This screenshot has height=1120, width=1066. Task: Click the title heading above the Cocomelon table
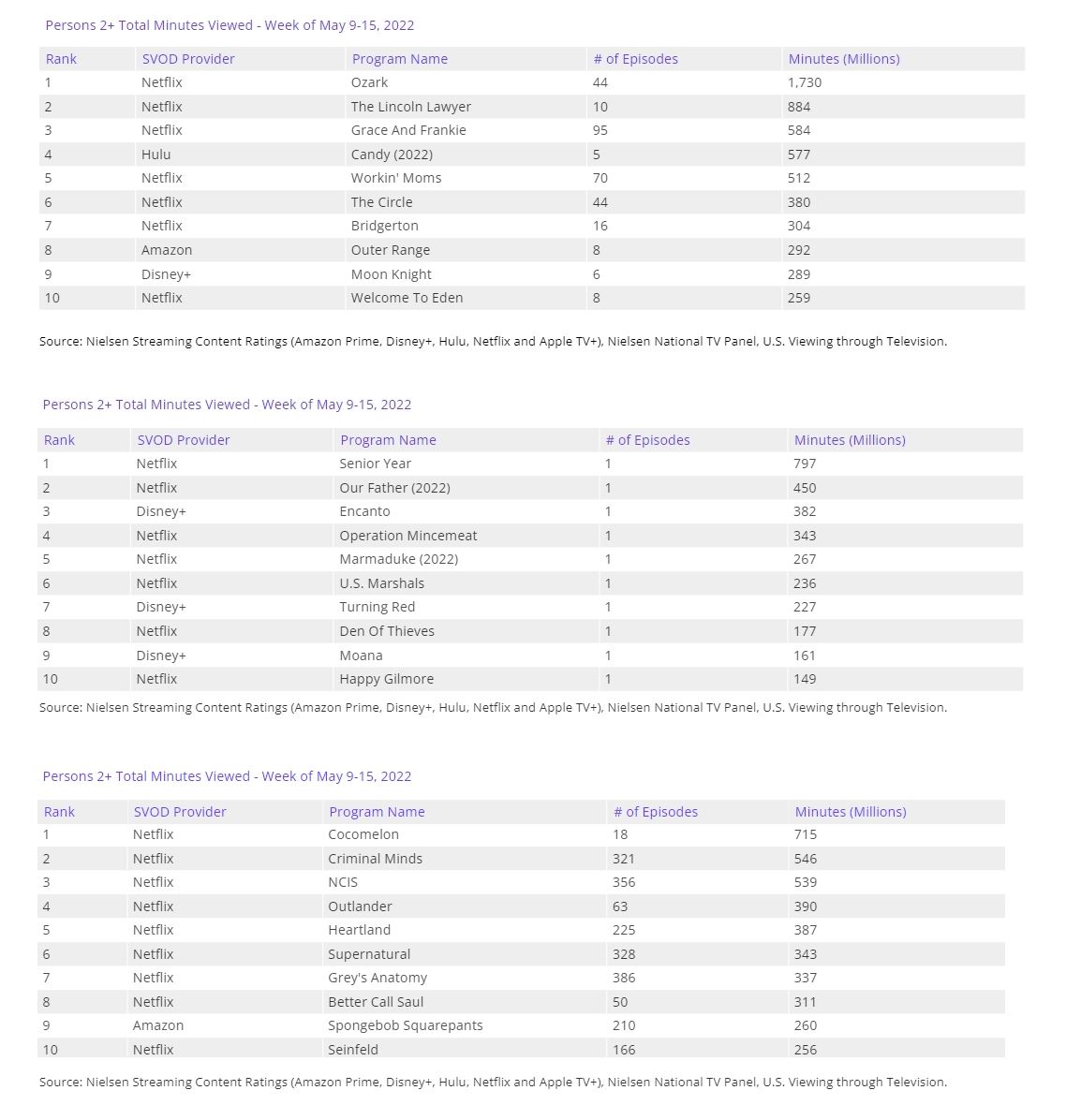tap(227, 776)
